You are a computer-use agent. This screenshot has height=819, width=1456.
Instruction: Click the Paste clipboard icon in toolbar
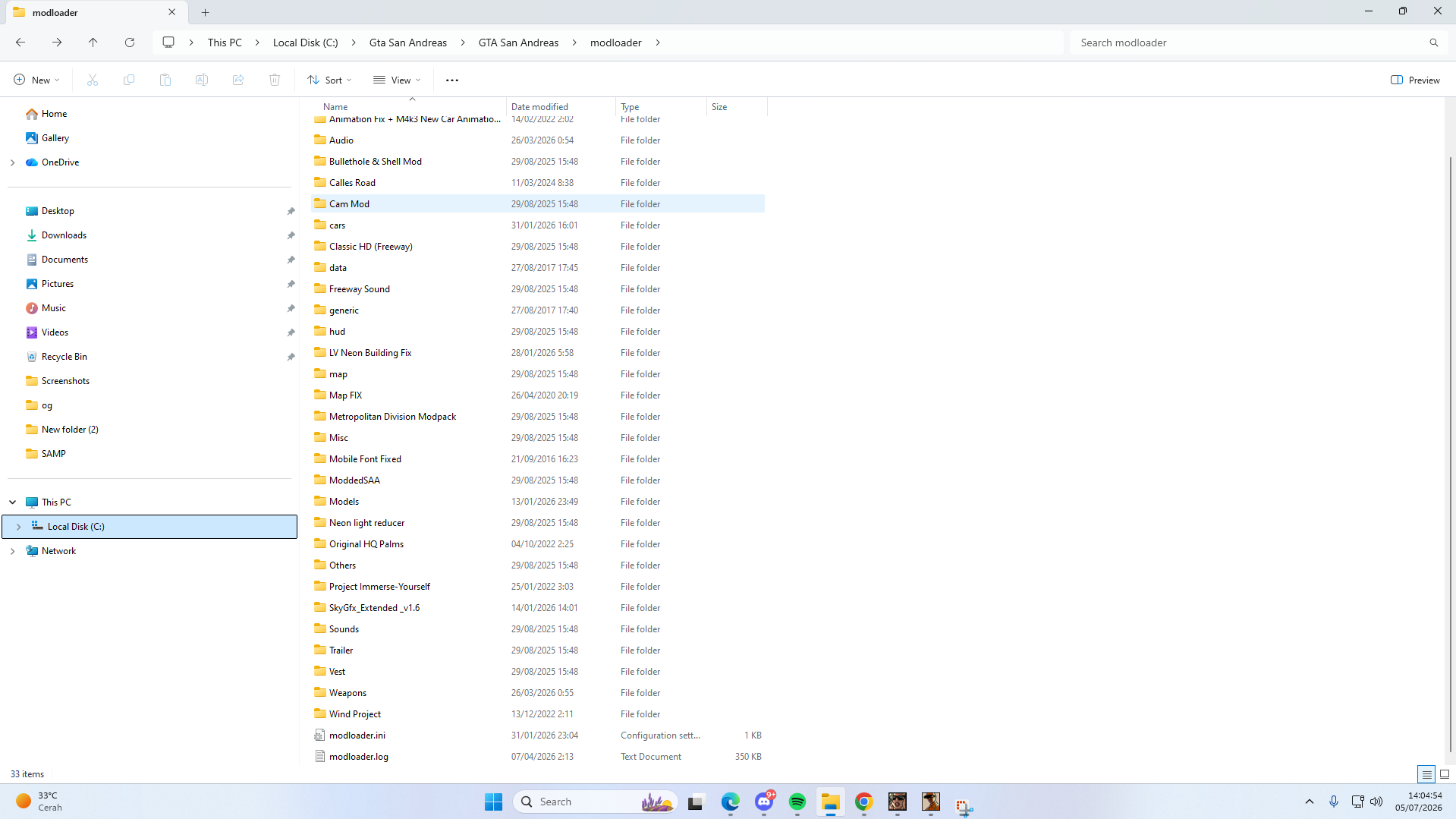pyautogui.click(x=165, y=80)
